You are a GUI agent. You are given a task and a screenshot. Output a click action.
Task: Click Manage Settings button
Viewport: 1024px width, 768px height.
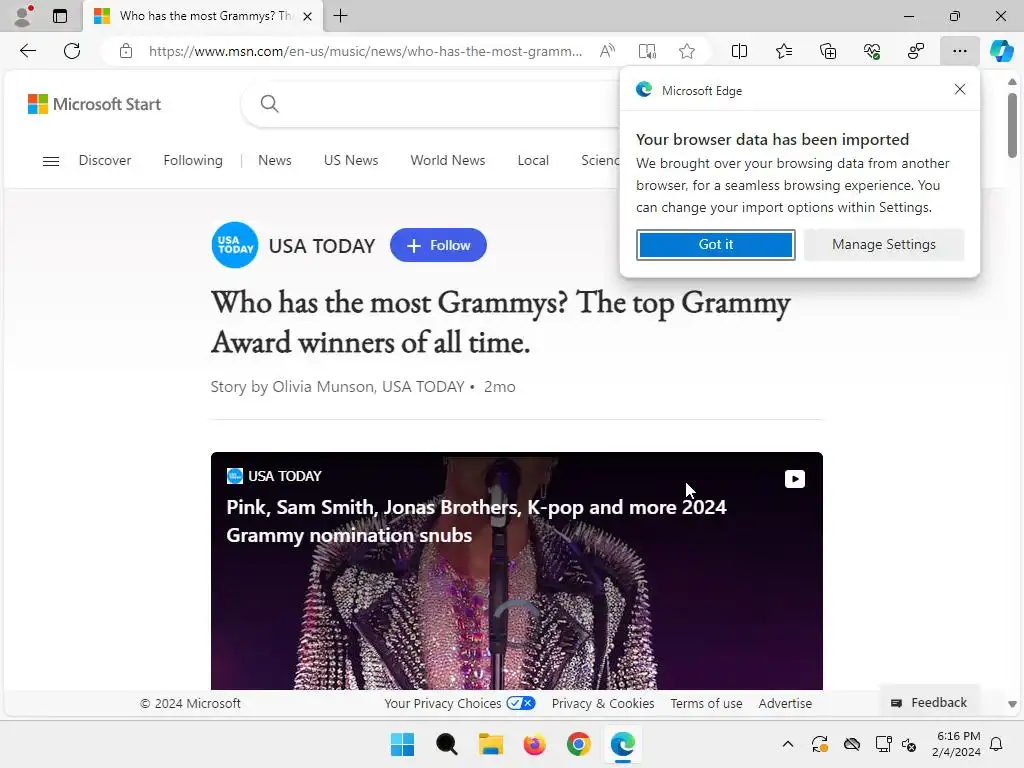pyautogui.click(x=884, y=245)
